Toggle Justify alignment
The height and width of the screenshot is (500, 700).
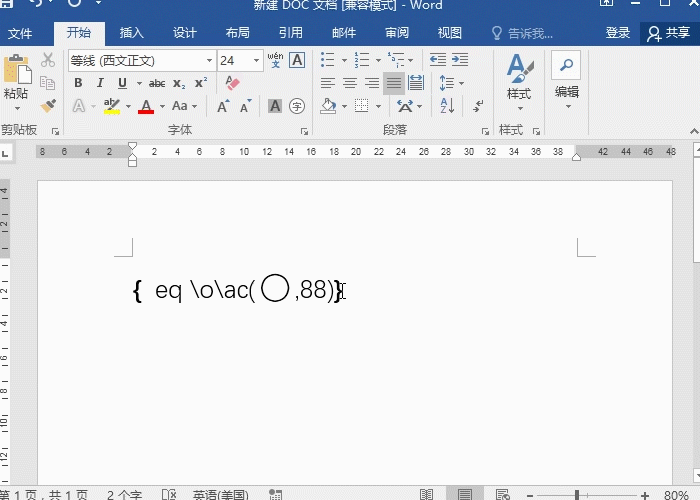pos(394,83)
